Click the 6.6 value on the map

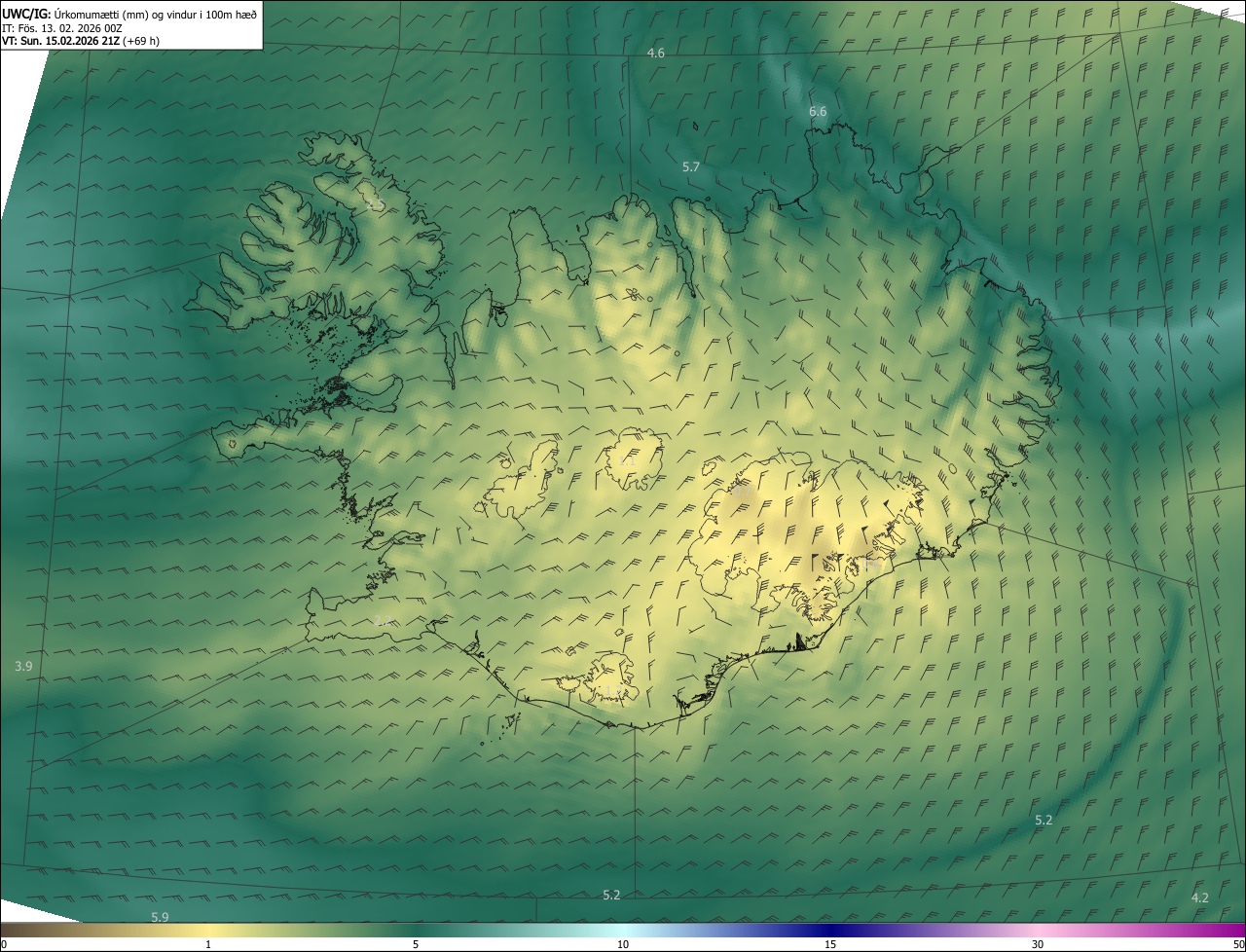pos(818,112)
